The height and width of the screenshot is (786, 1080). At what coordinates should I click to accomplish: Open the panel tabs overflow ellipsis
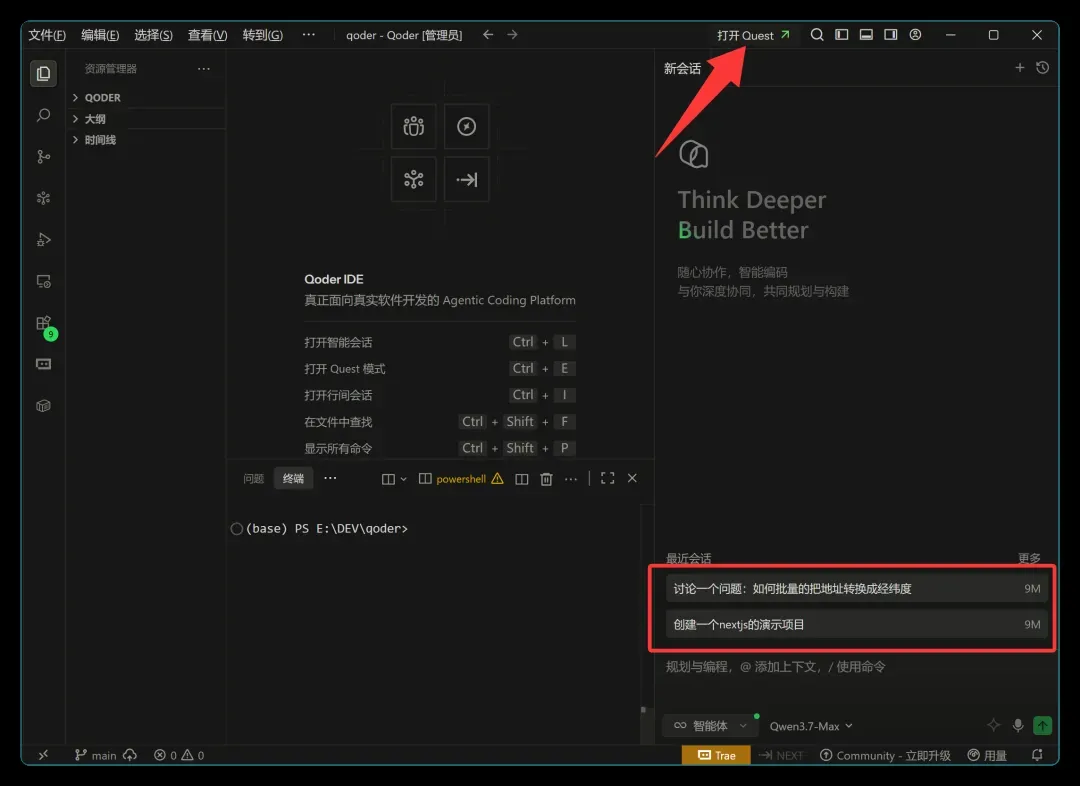coord(331,478)
